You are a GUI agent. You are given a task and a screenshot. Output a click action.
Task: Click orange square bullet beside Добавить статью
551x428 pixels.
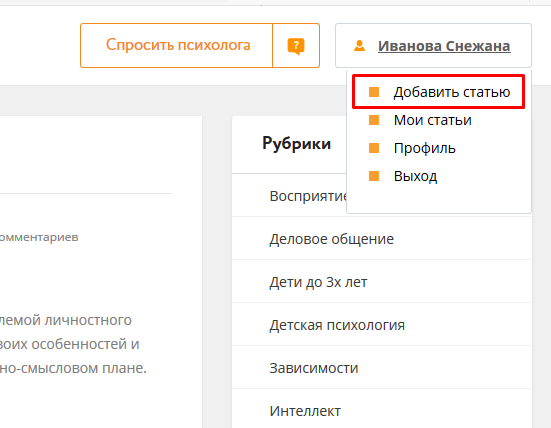click(x=374, y=92)
